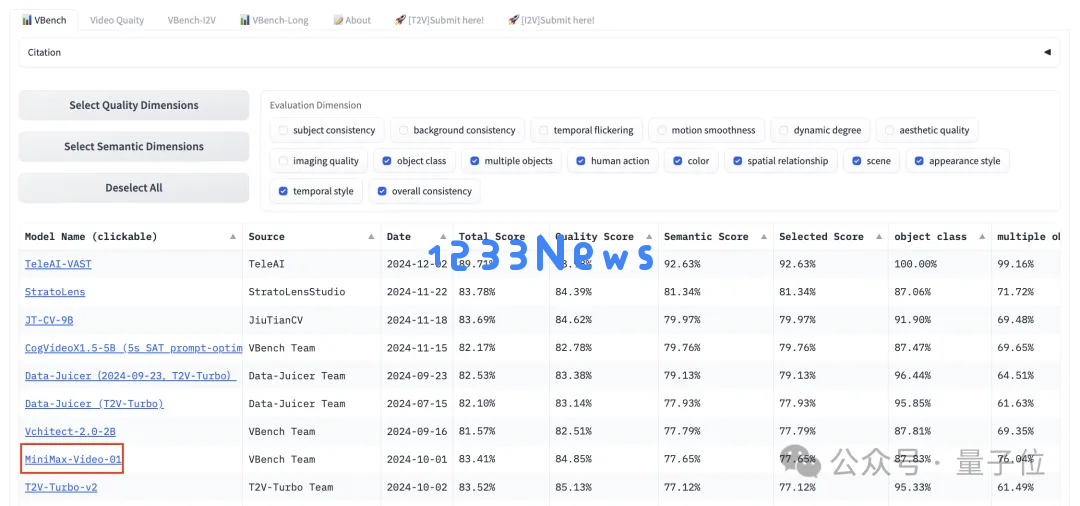Image resolution: width=1080 pixels, height=506 pixels.
Task: Select the VBench tab
Action: point(45,20)
